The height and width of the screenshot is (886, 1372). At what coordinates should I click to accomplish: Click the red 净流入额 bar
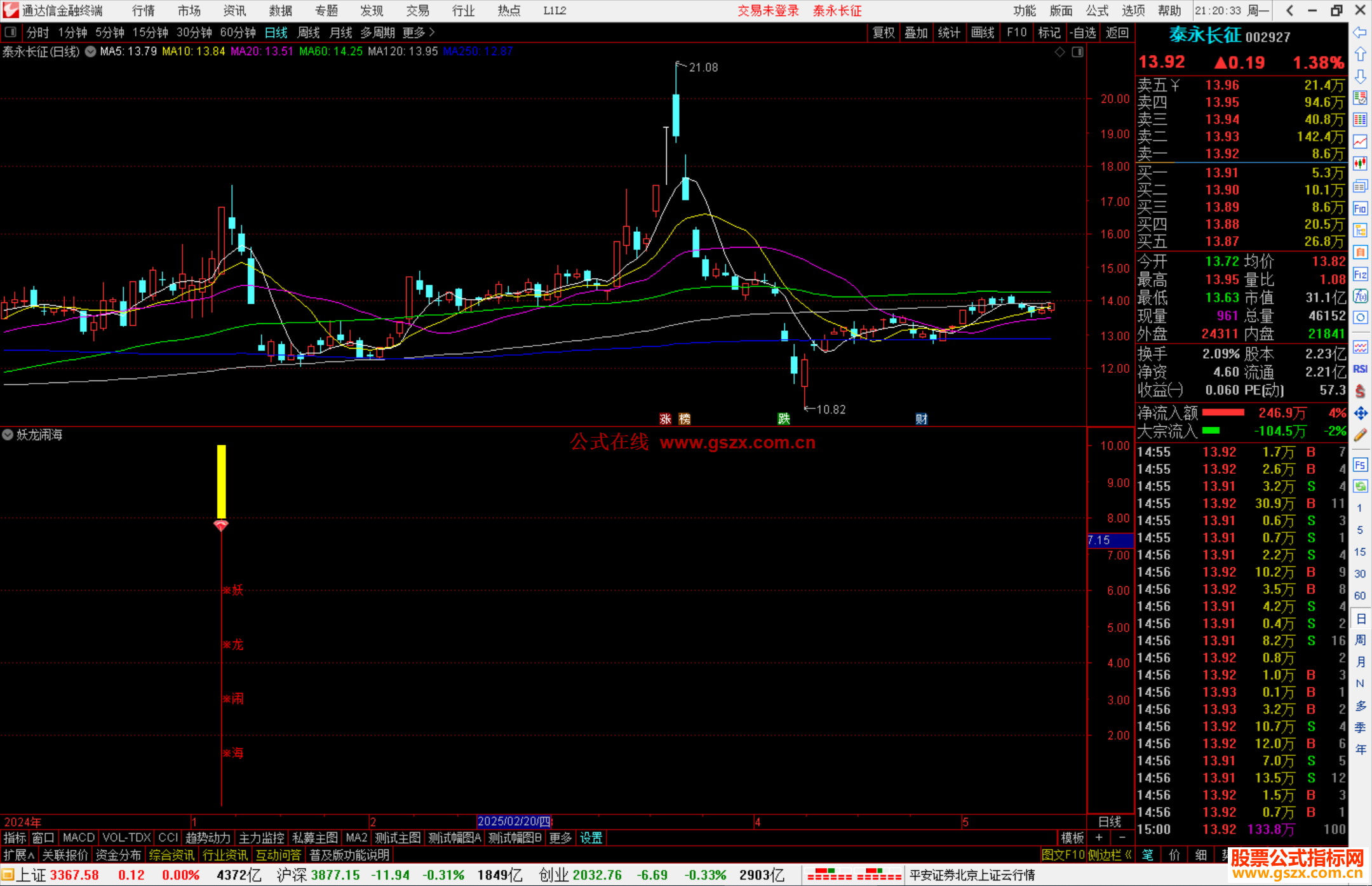pos(1223,413)
